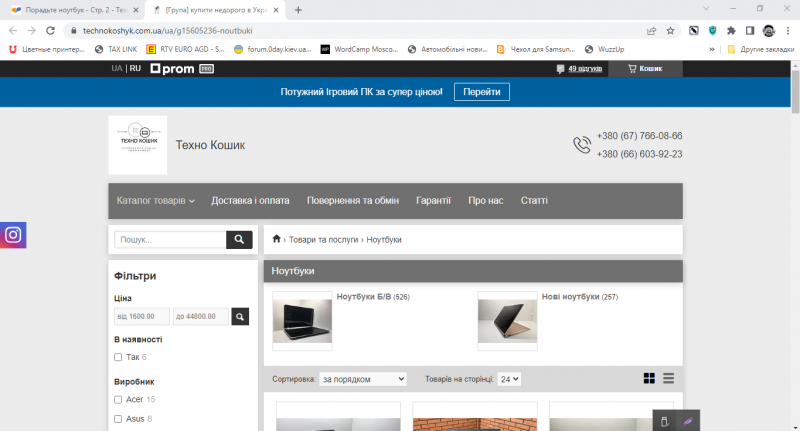Click the Перейти banner button
This screenshot has height=431, width=800.
pyautogui.click(x=482, y=92)
